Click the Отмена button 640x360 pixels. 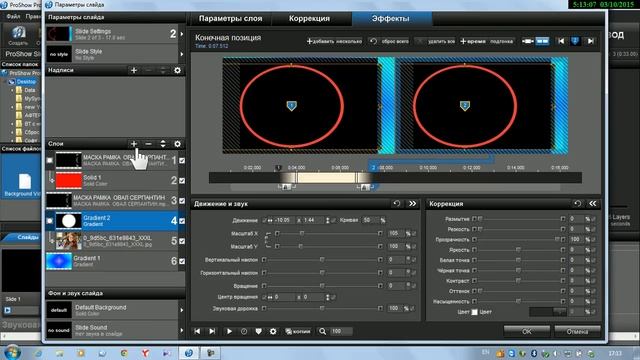(577, 331)
